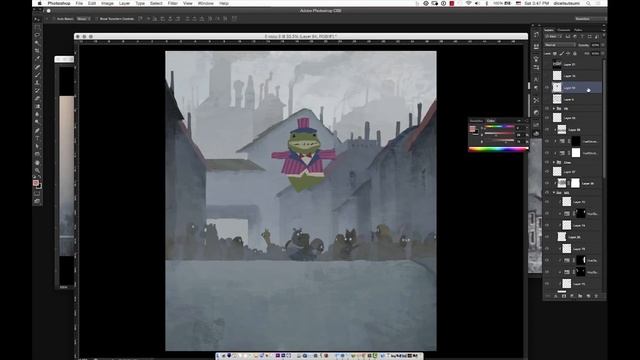Click the foreground color swatch in toolbar

coord(36,182)
